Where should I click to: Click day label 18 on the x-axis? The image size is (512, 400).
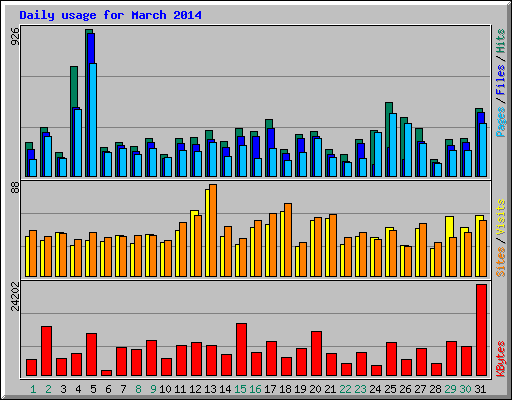coord(285,389)
